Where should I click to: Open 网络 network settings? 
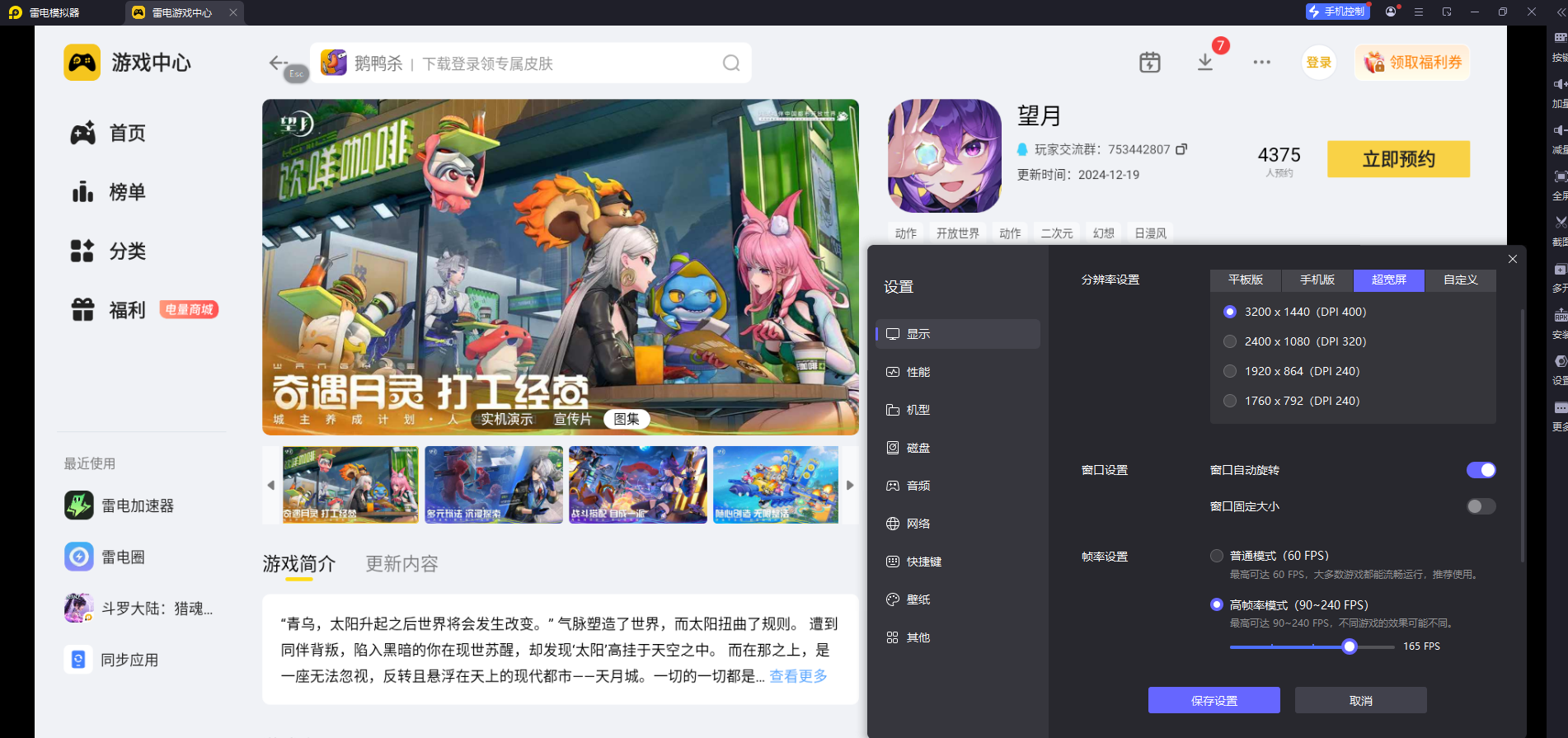click(958, 524)
